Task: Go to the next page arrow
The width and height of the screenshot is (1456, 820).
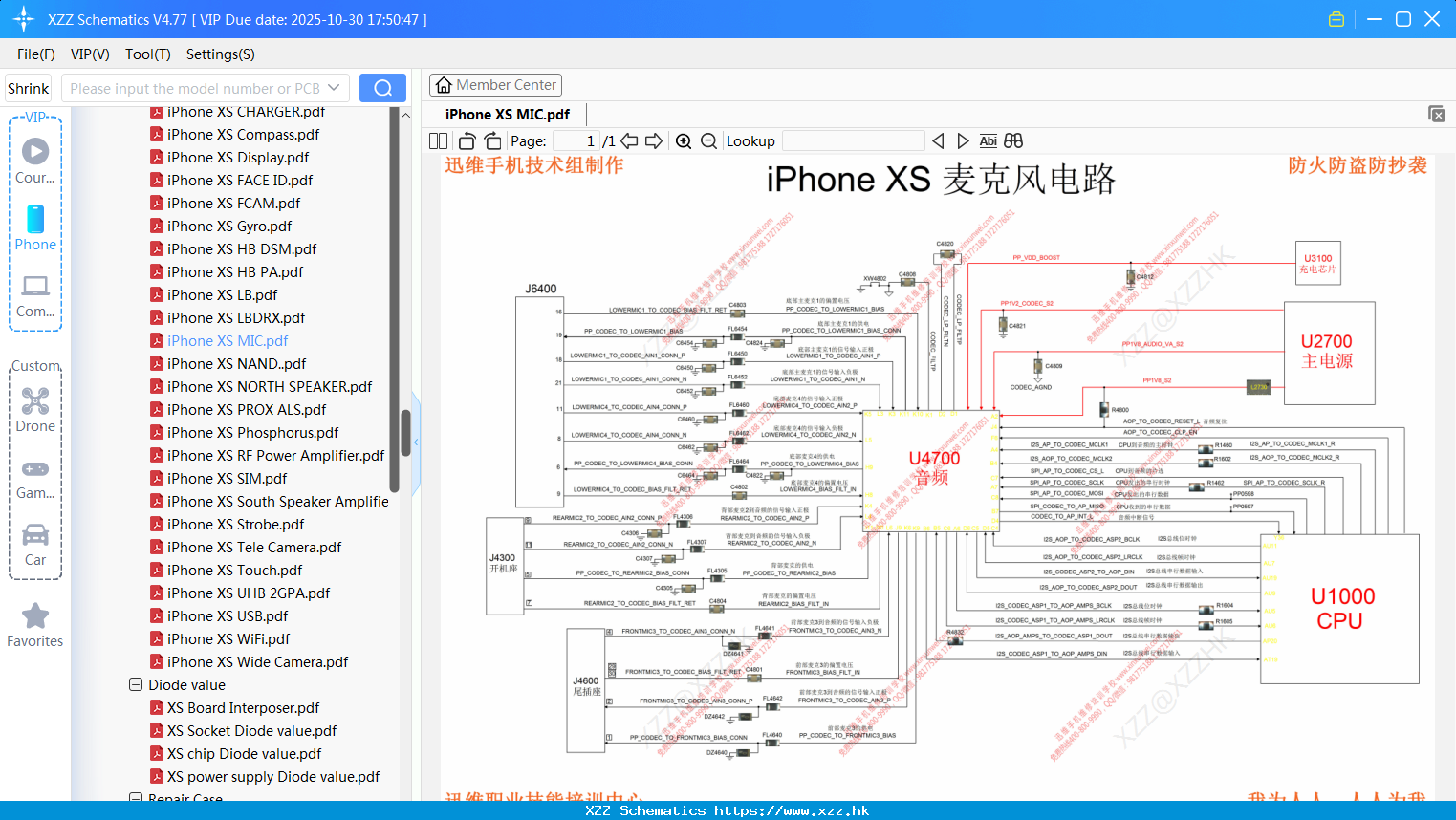Action: point(654,140)
